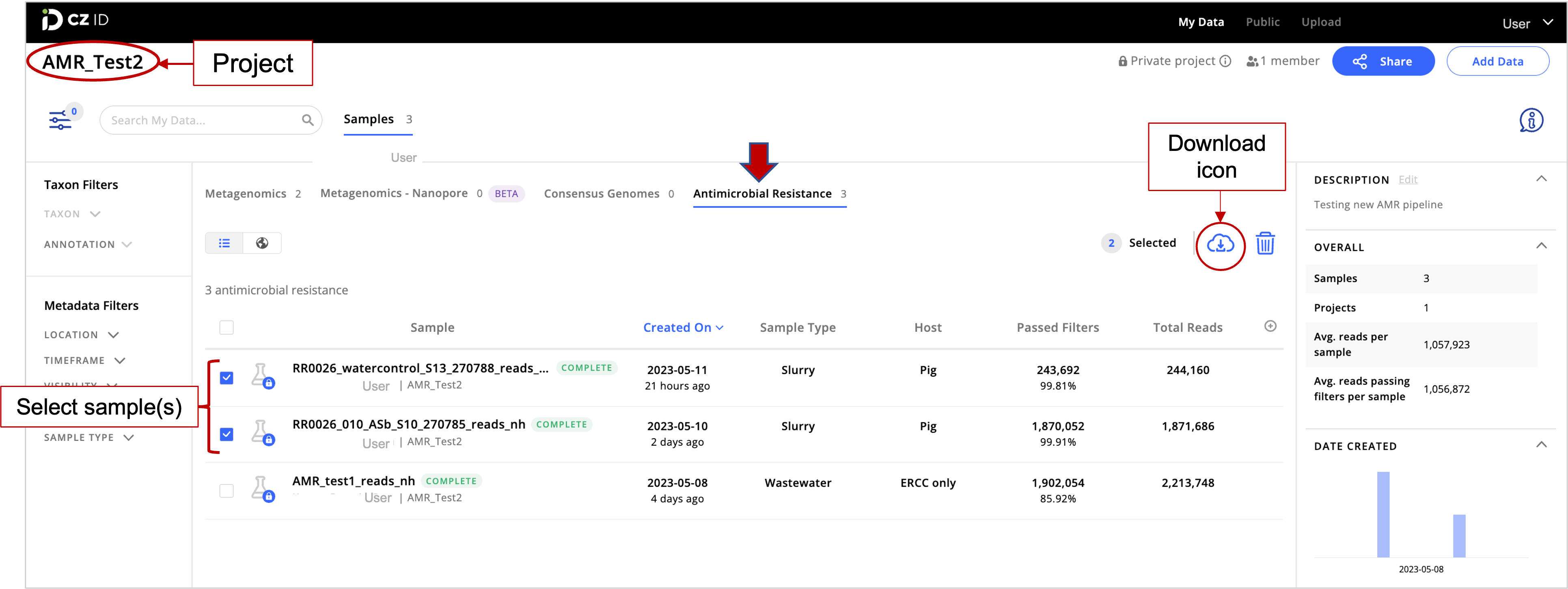Image resolution: width=1568 pixels, height=589 pixels.
Task: Edit the project description
Action: [1408, 179]
